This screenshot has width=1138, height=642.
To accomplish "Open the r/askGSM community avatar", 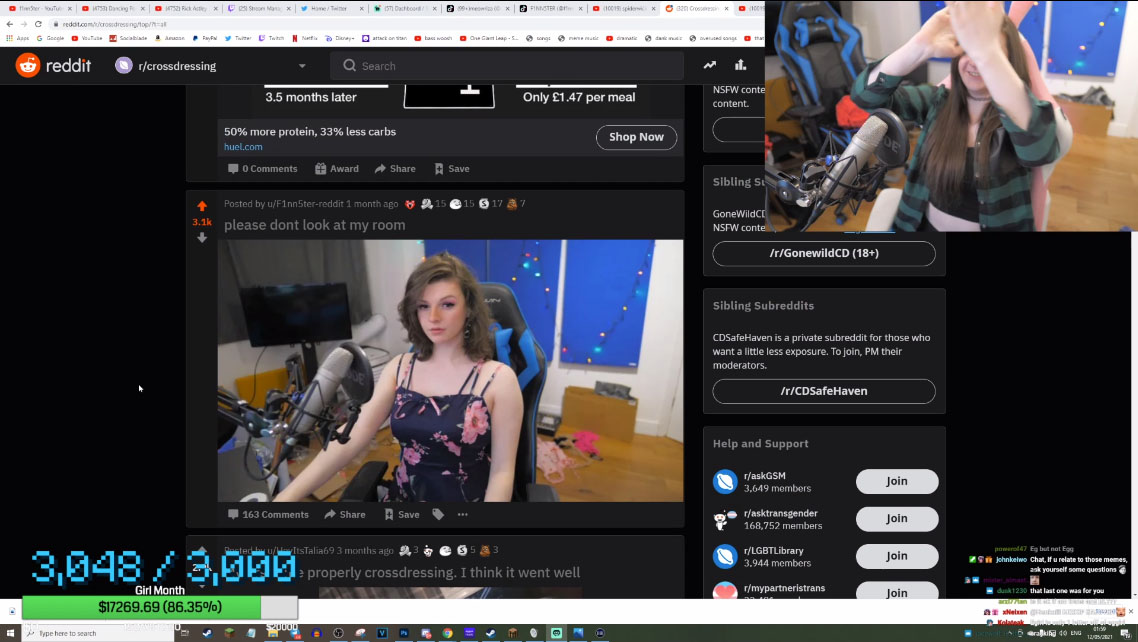I will point(725,482).
